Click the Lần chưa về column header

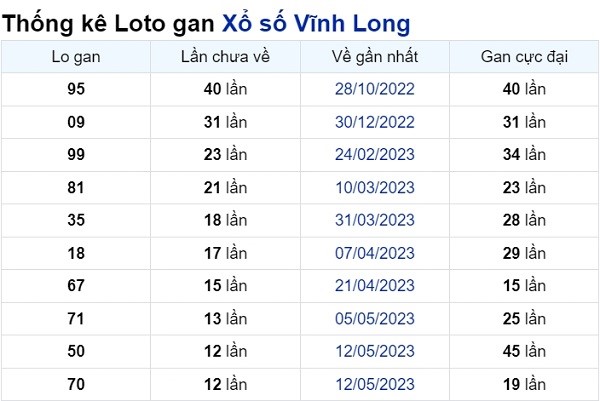click(225, 57)
